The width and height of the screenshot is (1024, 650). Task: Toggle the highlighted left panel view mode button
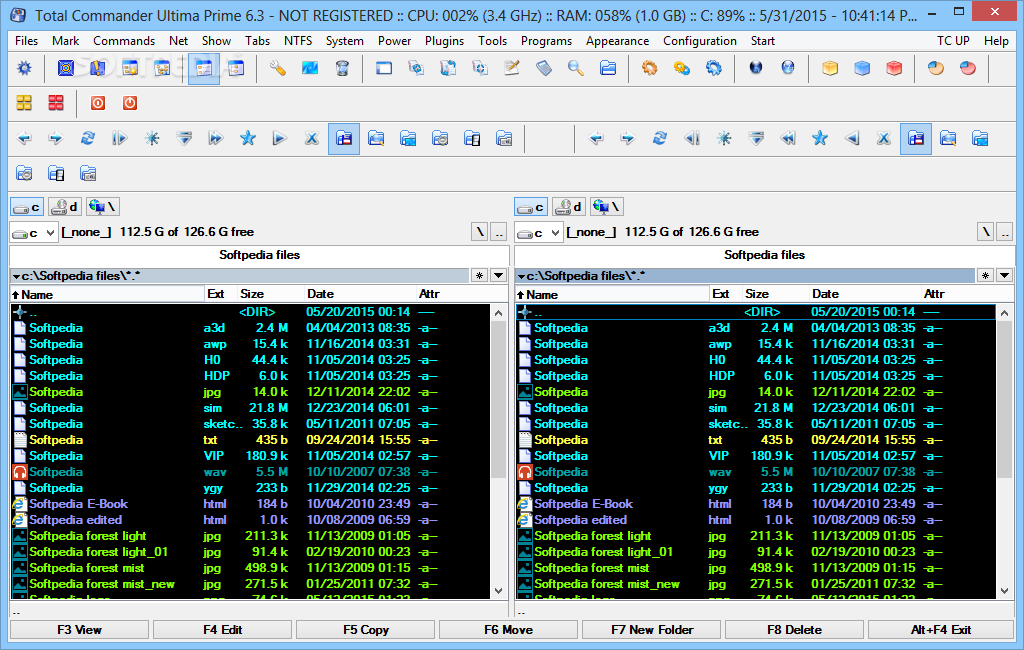[x=344, y=138]
